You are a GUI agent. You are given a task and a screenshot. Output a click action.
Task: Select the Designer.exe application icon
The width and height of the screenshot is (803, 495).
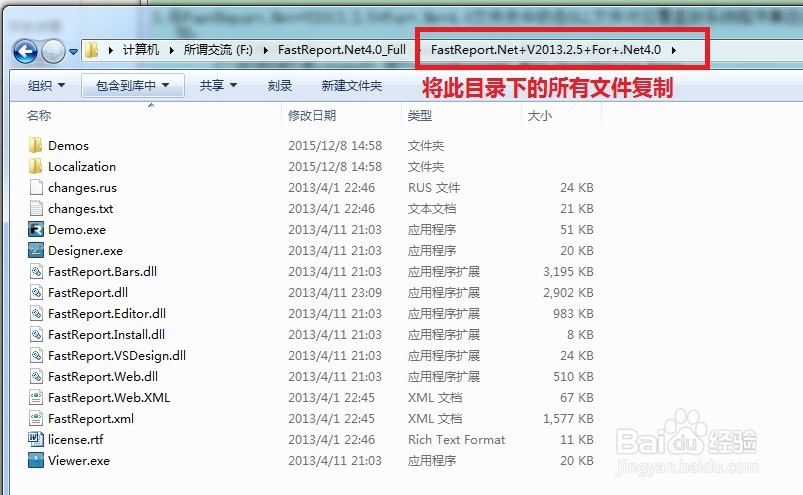(x=36, y=250)
